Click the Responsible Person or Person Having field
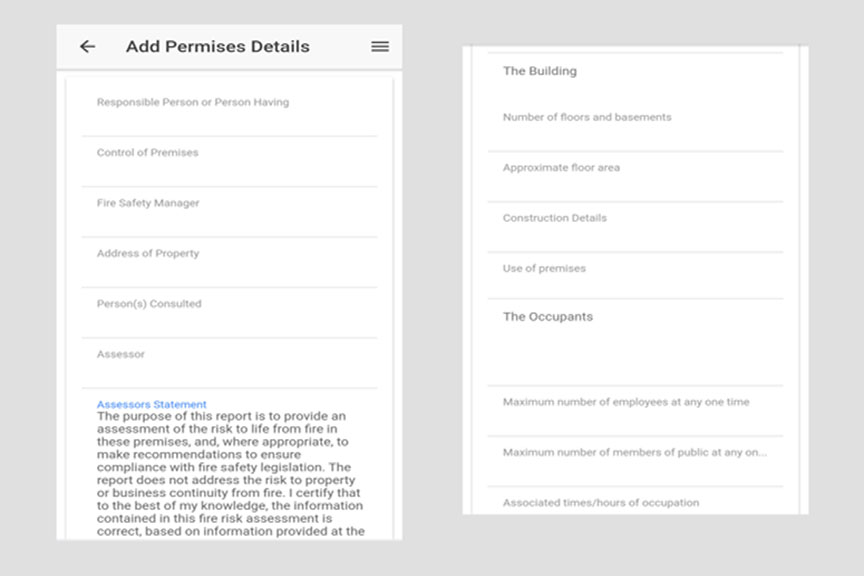 (x=229, y=110)
